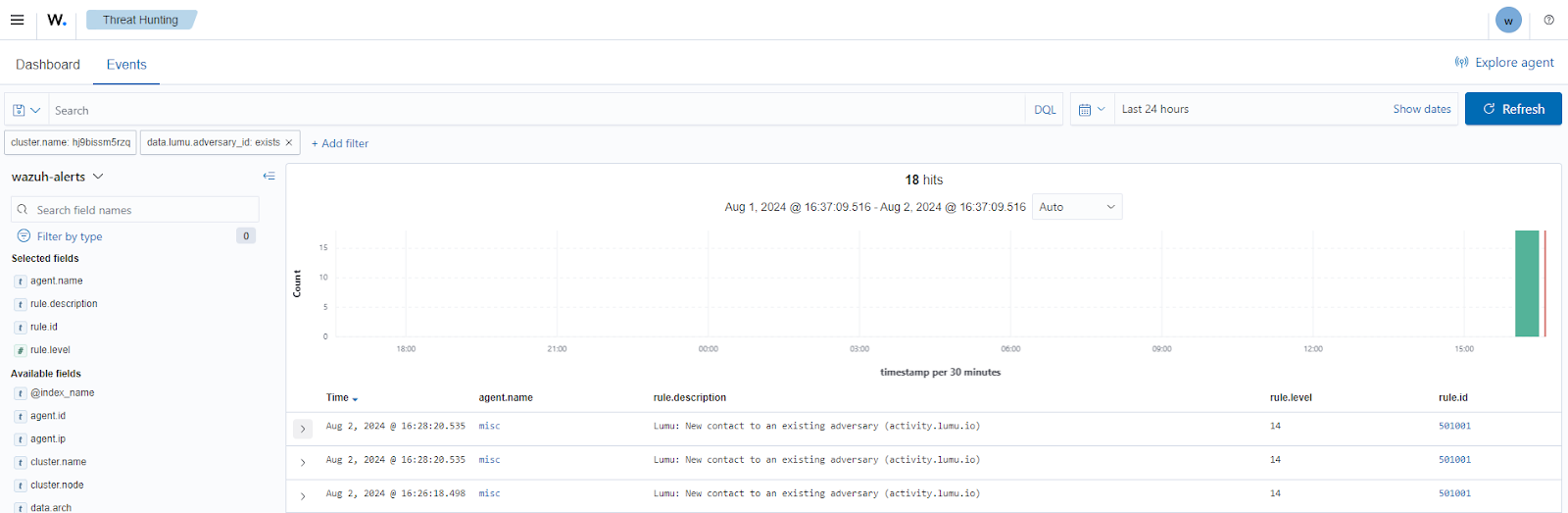Open Filter by type options

[69, 236]
